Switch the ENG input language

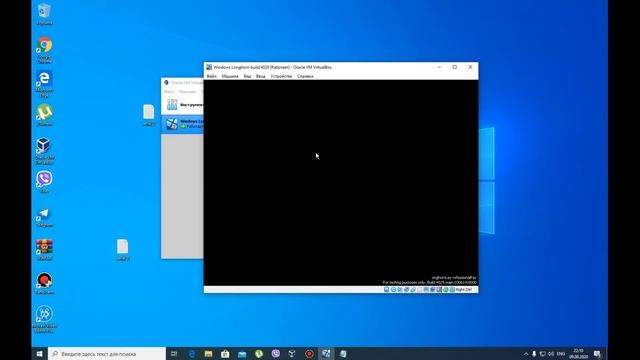[x=561, y=353]
